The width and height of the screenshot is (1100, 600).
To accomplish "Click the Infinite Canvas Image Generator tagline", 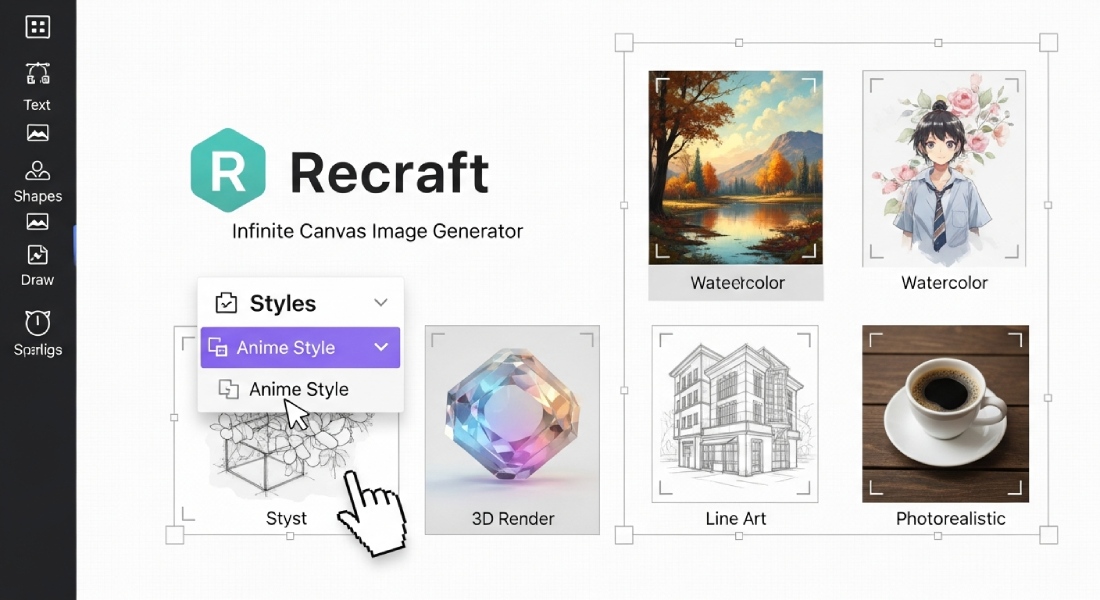I will (x=377, y=231).
